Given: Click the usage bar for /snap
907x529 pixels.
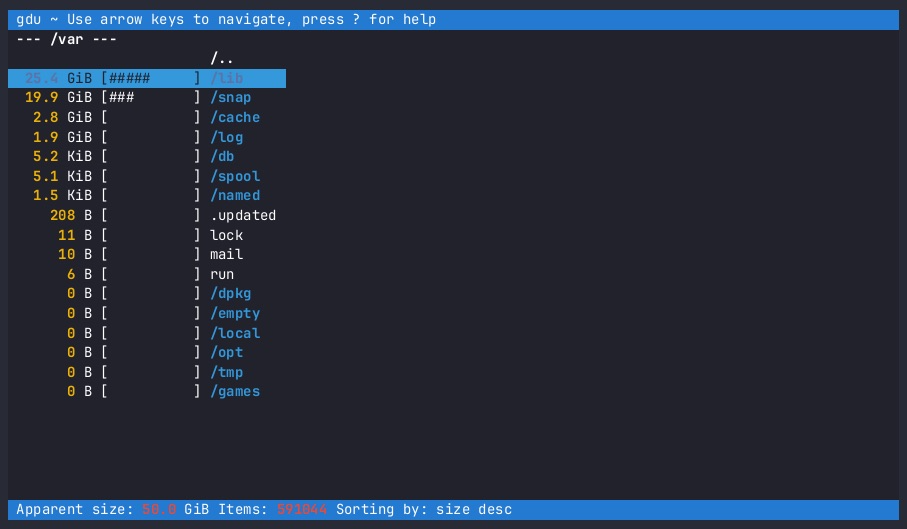Looking at the screenshot, I should tap(151, 98).
